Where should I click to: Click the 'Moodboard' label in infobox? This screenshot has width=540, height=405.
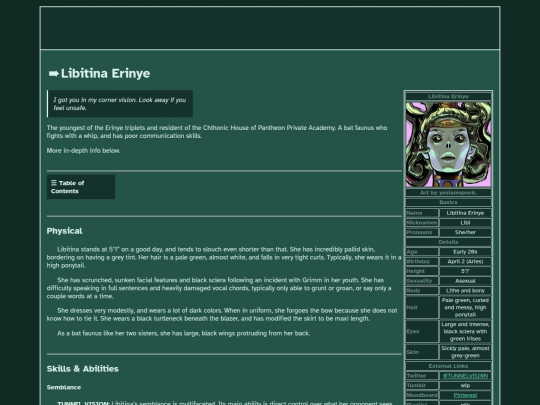(x=422, y=395)
